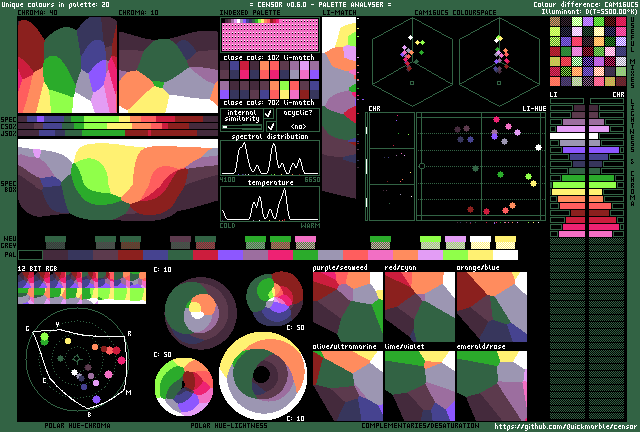Click the acyclic '<no>' value
Screen dimensions: 640x432
tap(298, 127)
